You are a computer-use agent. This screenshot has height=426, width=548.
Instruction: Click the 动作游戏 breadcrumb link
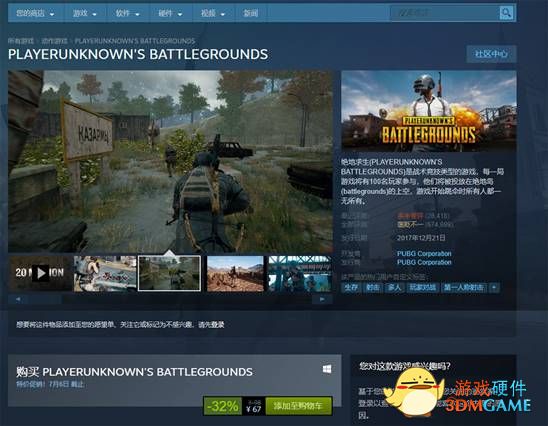[54, 41]
